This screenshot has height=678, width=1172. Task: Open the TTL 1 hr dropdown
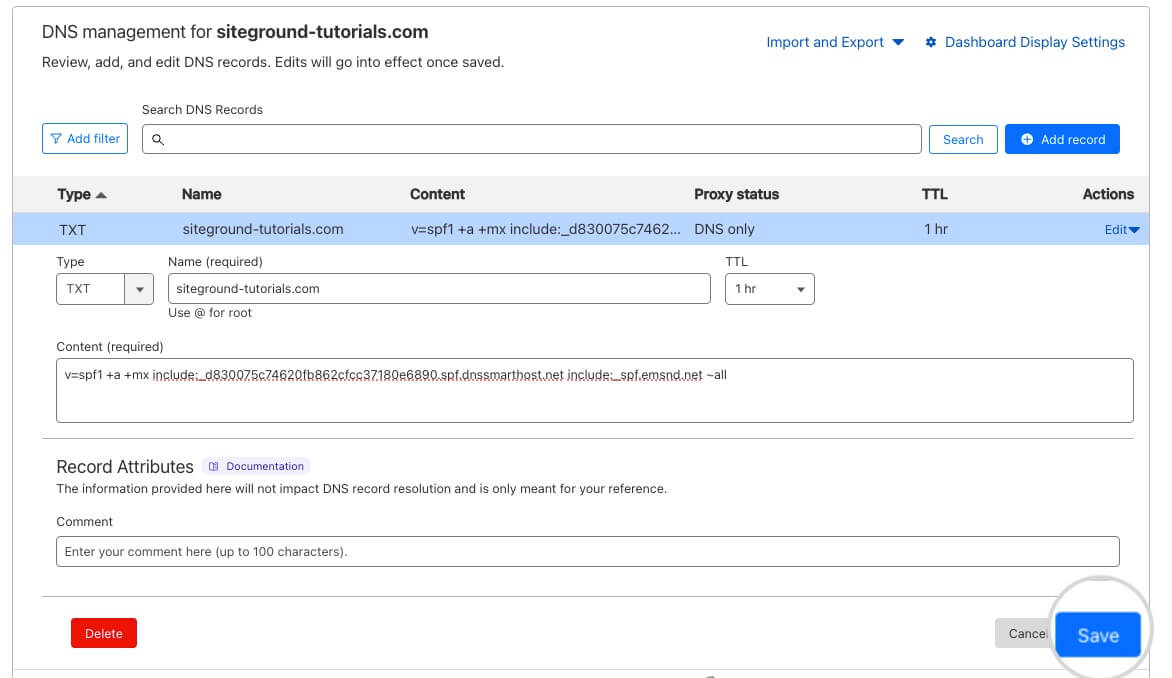(770, 289)
